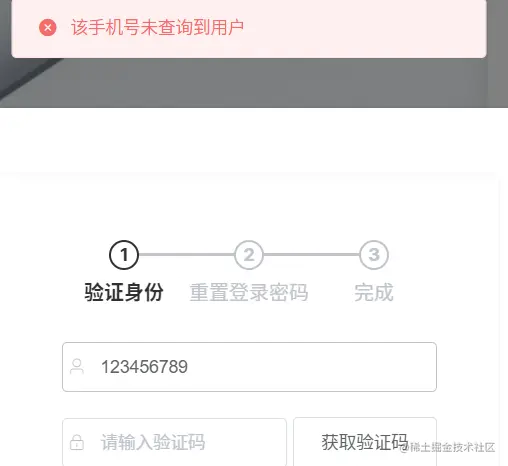The image size is (508, 466).
Task: Click the progress line between steps 1 and 2
Action: pyautogui.click(x=187, y=255)
